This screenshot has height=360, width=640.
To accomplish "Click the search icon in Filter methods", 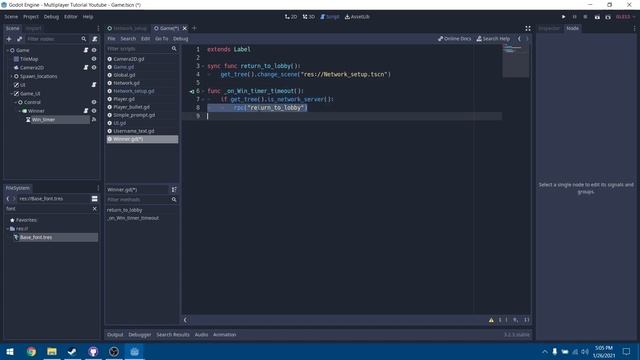I will point(174,200).
